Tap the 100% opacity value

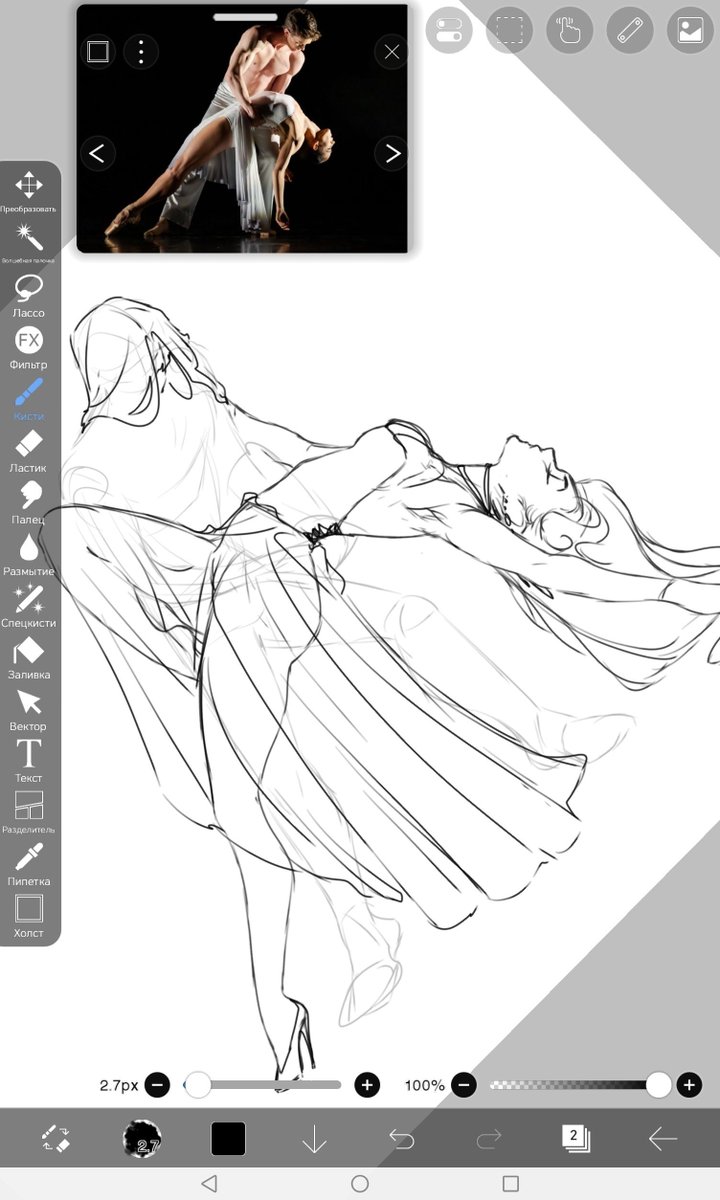pyautogui.click(x=425, y=1085)
